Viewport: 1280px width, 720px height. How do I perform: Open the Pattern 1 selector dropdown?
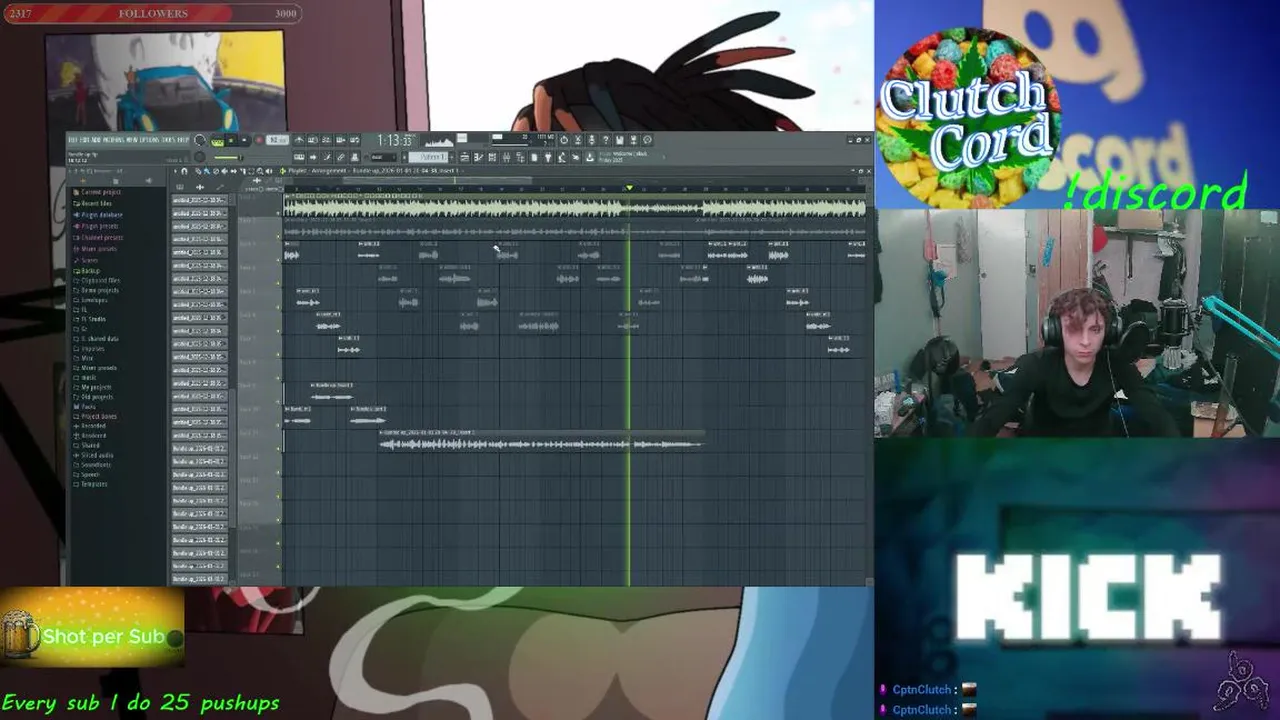click(428, 157)
